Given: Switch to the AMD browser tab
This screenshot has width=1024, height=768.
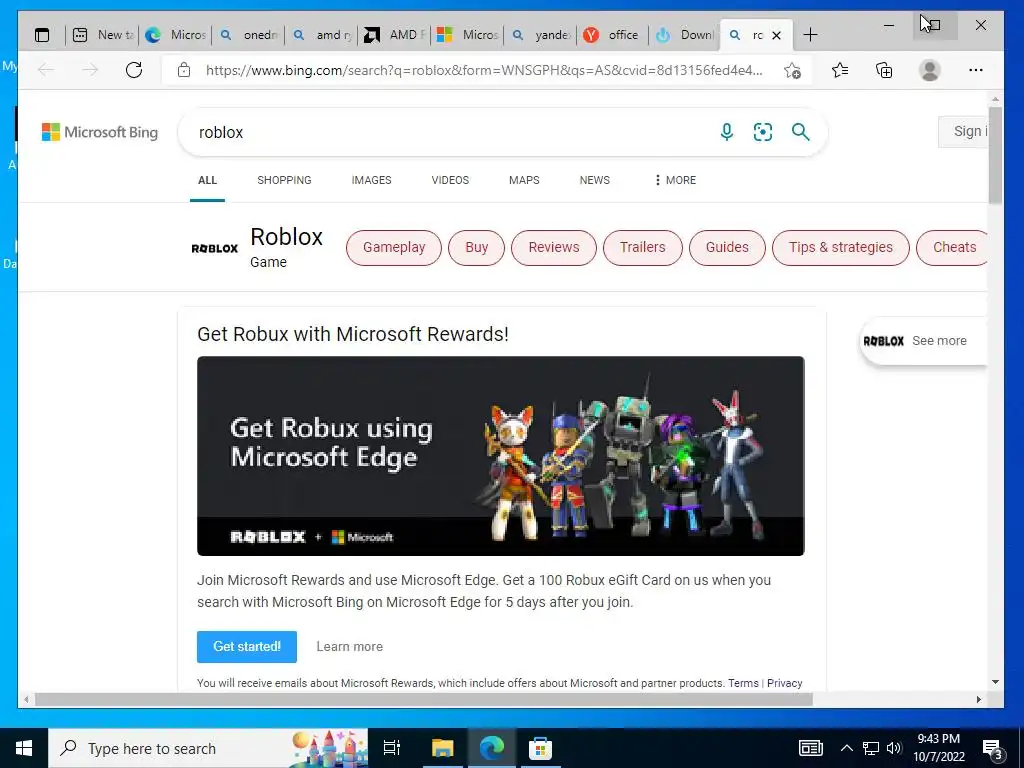Looking at the screenshot, I should (x=395, y=35).
